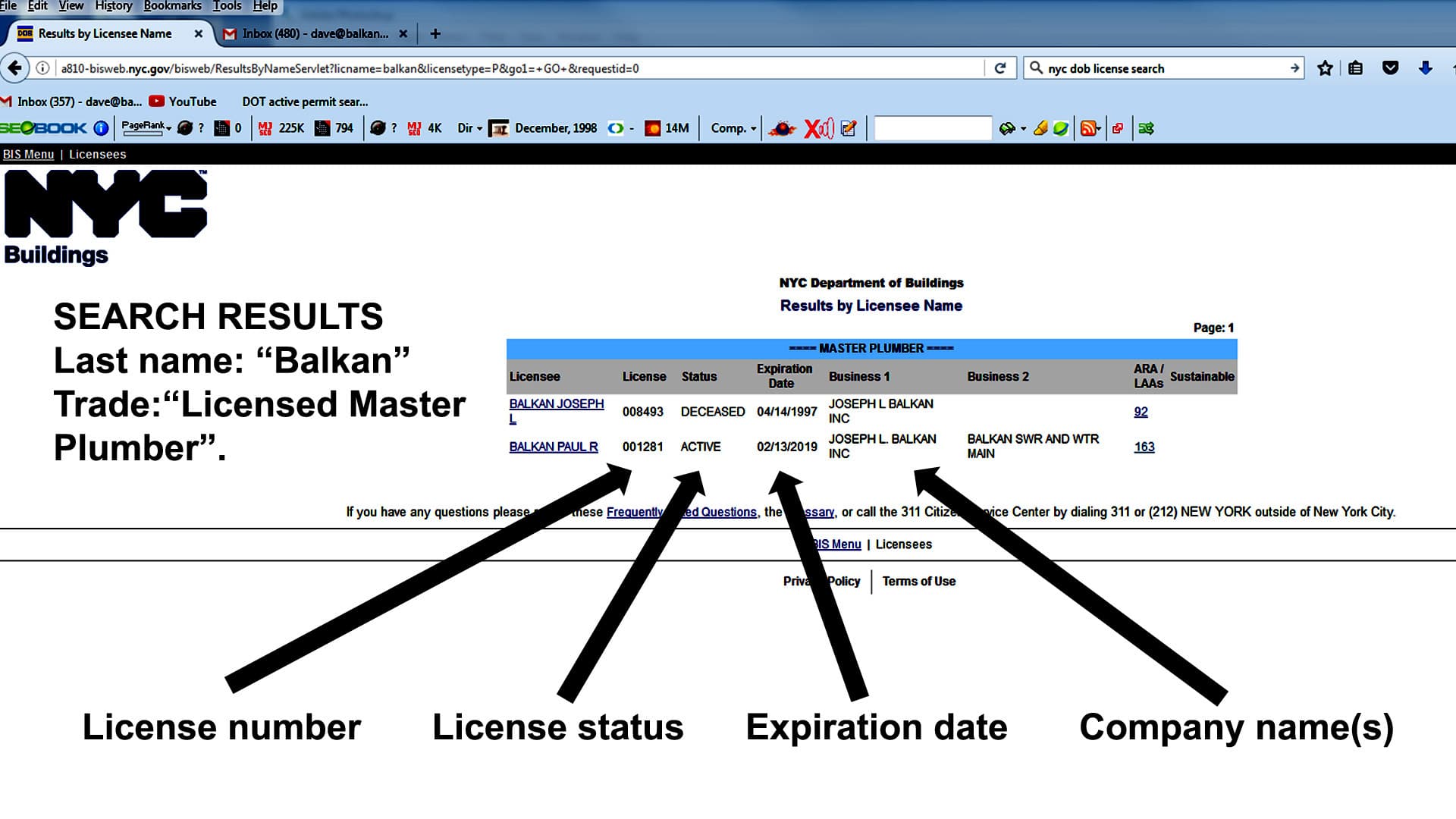Open the Frequently Asked Questions link
The image size is (1456, 819).
(x=682, y=512)
